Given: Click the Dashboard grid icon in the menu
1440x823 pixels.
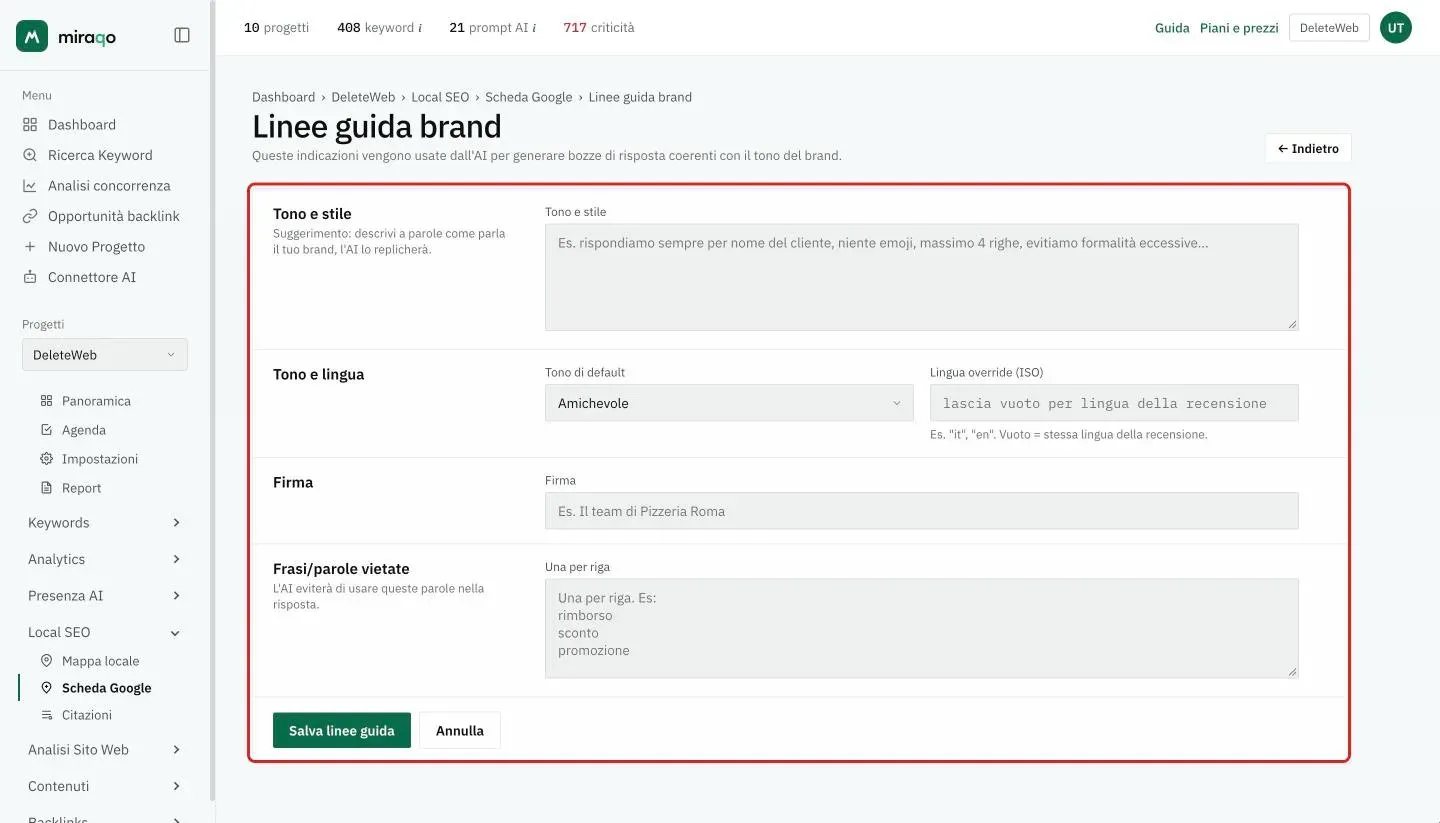Looking at the screenshot, I should click(x=30, y=125).
